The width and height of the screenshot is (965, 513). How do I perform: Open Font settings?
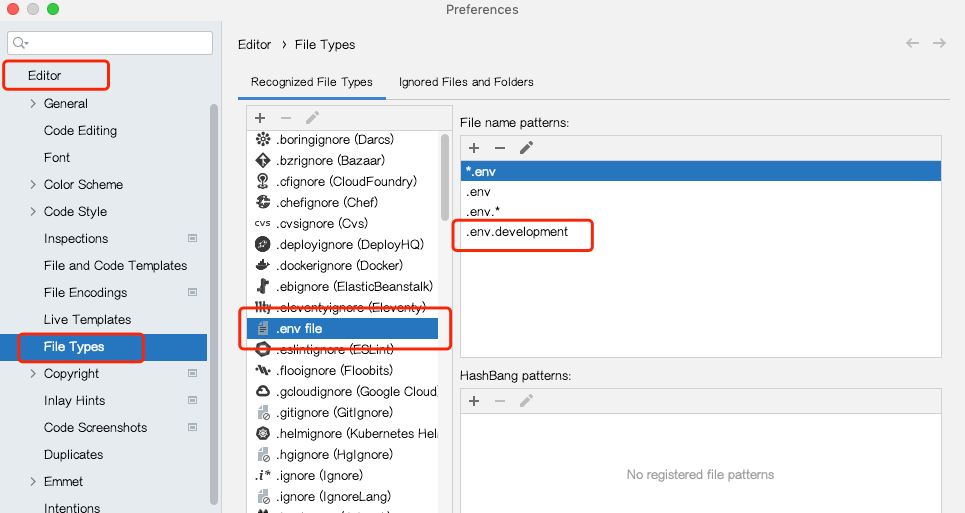pyautogui.click(x=57, y=157)
